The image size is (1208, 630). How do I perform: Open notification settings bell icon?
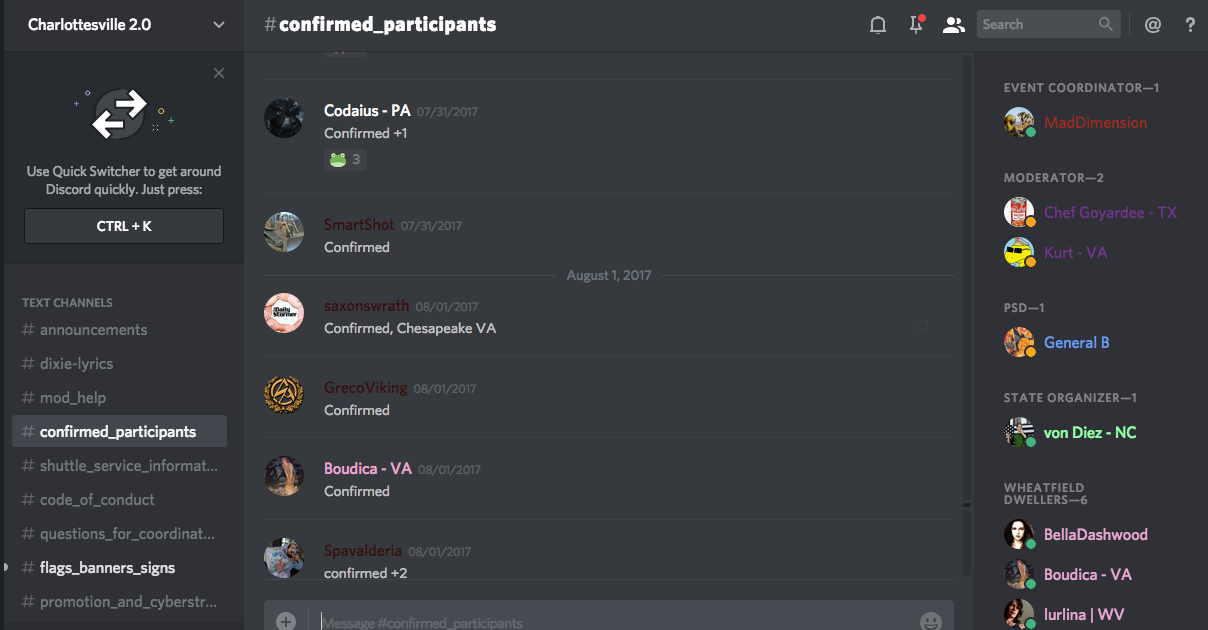(x=878, y=25)
